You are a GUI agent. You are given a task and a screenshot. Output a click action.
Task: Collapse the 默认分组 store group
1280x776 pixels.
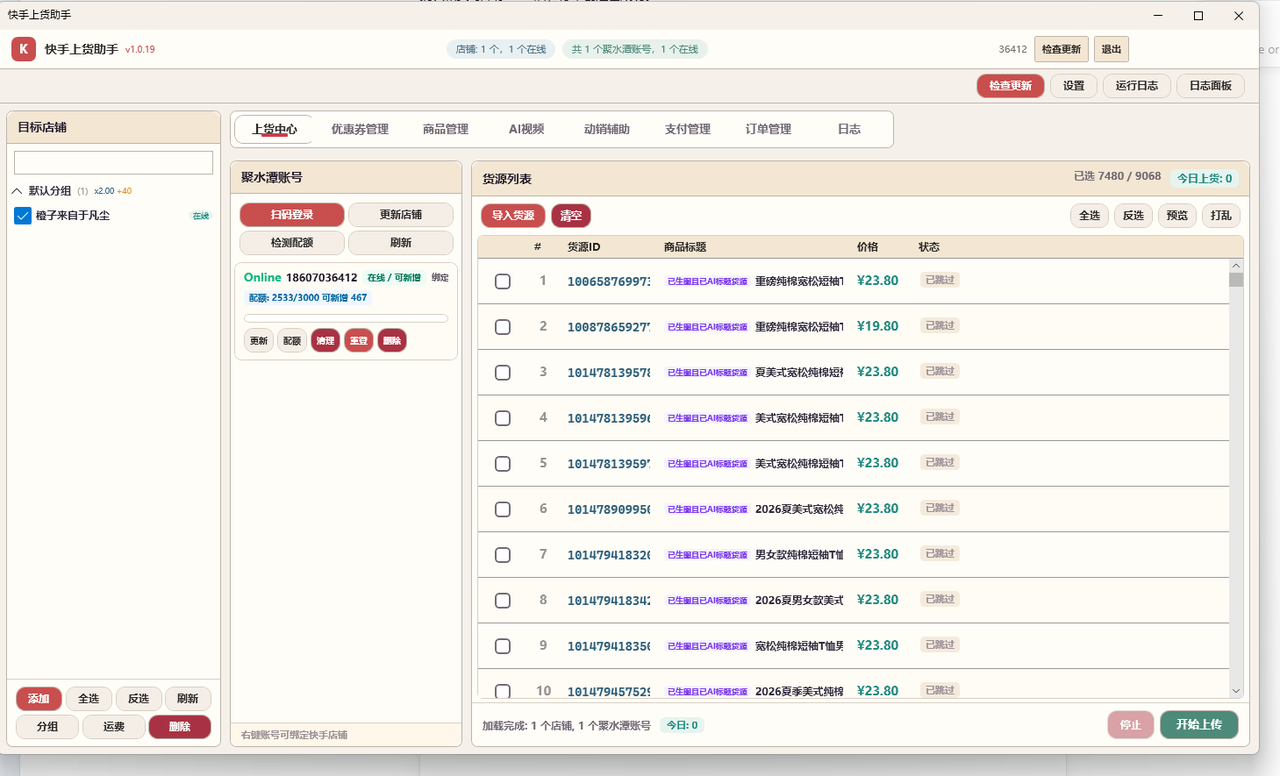tap(17, 191)
